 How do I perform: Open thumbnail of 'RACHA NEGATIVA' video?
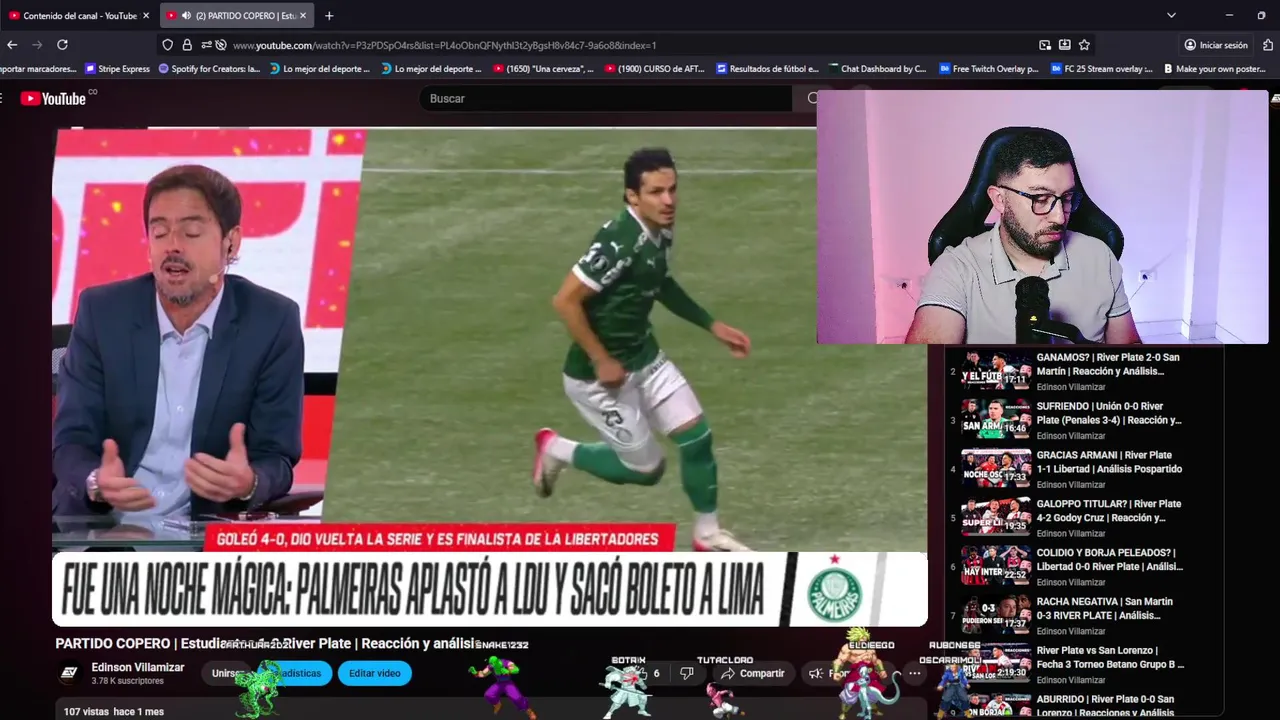[x=996, y=615]
